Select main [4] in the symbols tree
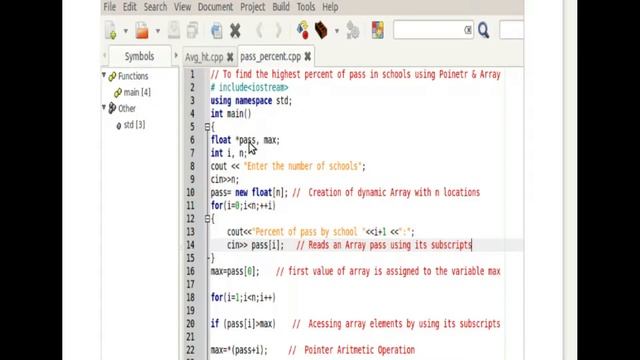Viewport: 640px width, 360px height. click(x=137, y=93)
